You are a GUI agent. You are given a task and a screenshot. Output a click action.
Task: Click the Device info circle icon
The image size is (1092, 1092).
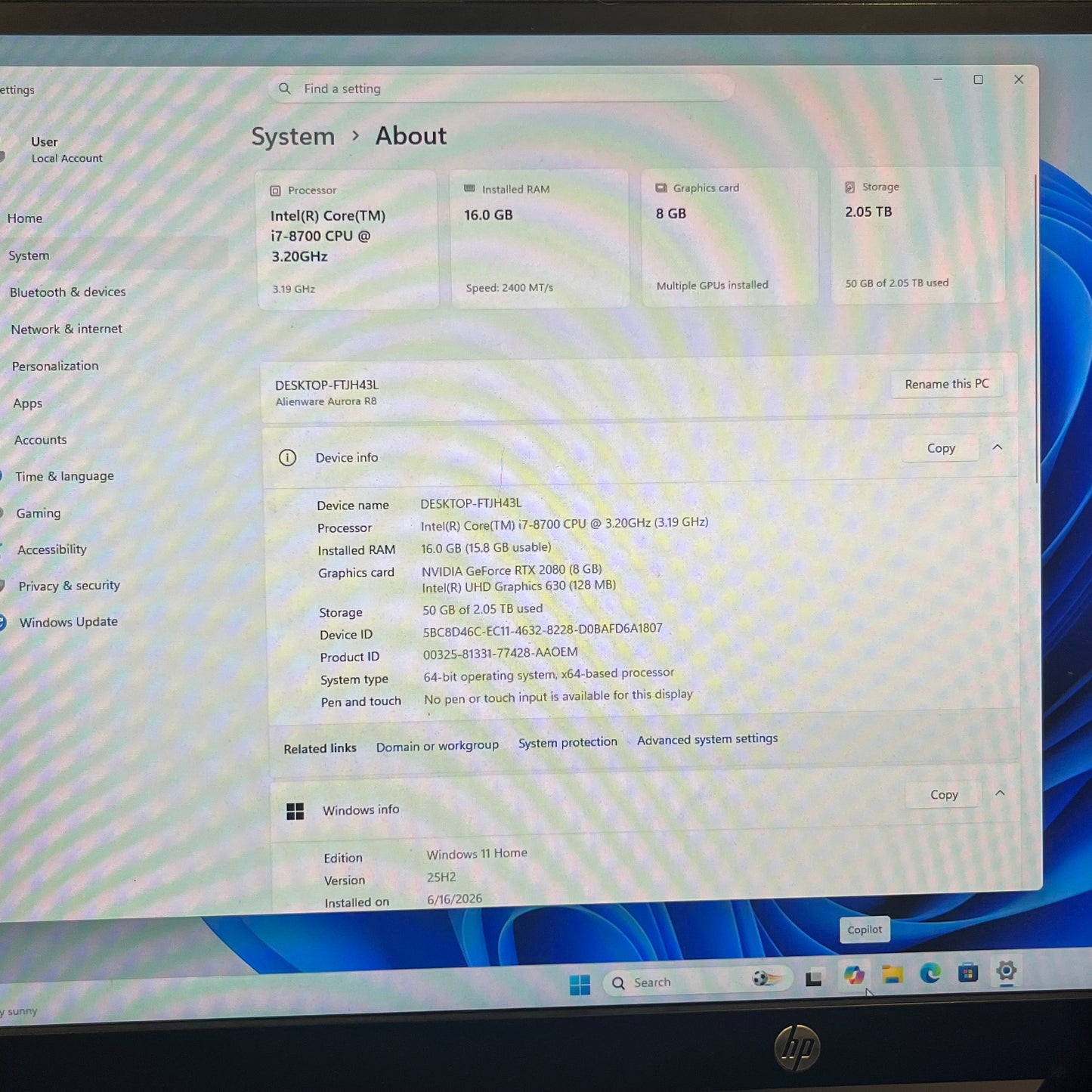click(x=287, y=457)
